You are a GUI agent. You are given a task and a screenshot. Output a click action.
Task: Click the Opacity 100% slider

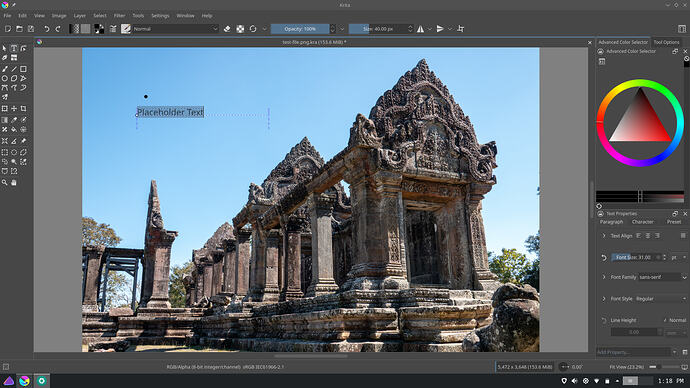point(300,29)
